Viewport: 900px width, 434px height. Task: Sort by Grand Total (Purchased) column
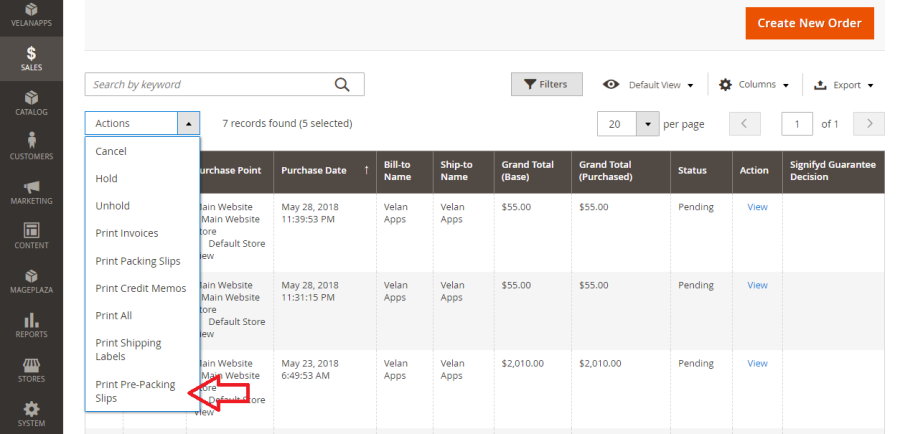click(x=621, y=170)
